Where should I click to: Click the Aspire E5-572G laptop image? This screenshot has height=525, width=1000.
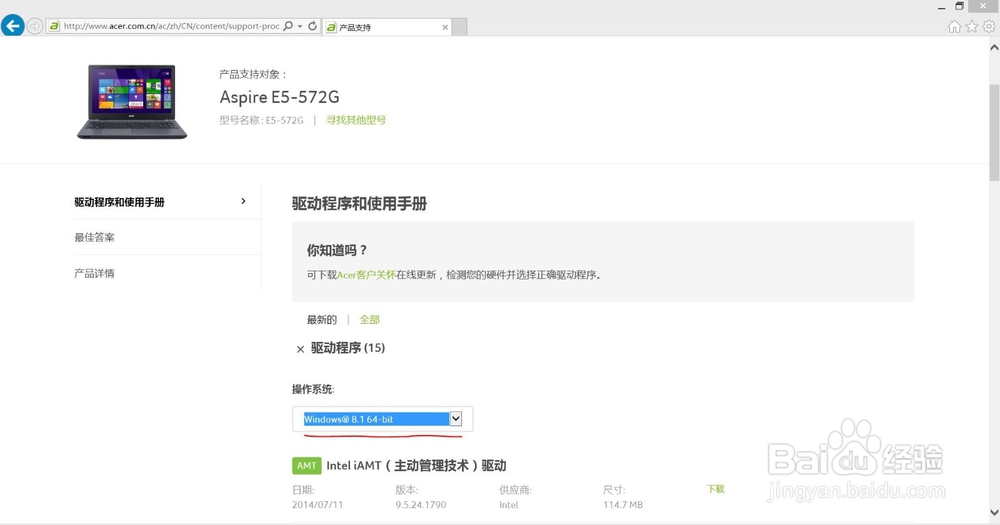click(132, 101)
